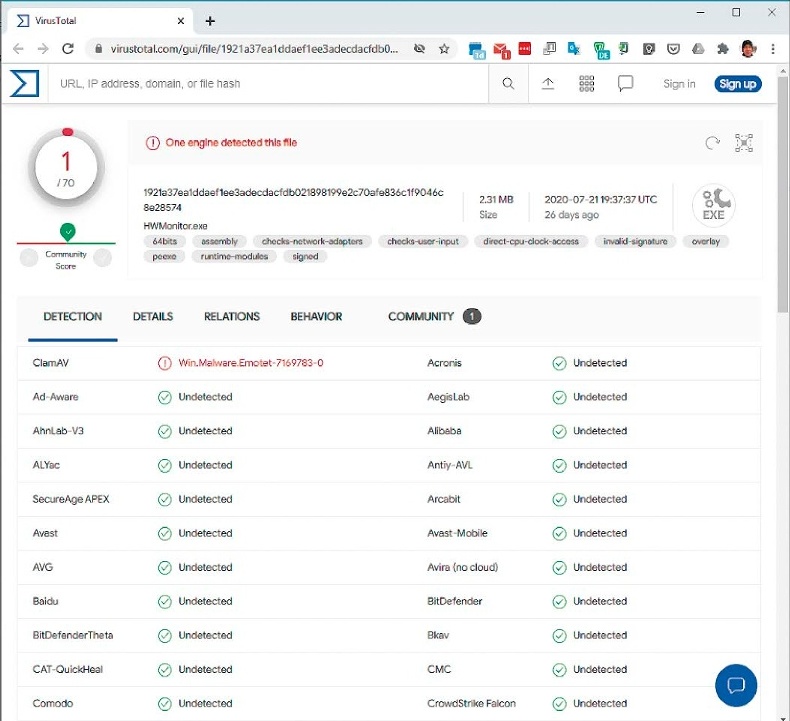Viewport: 790px width, 721px height.
Task: Click the Sign up button
Action: point(738,84)
